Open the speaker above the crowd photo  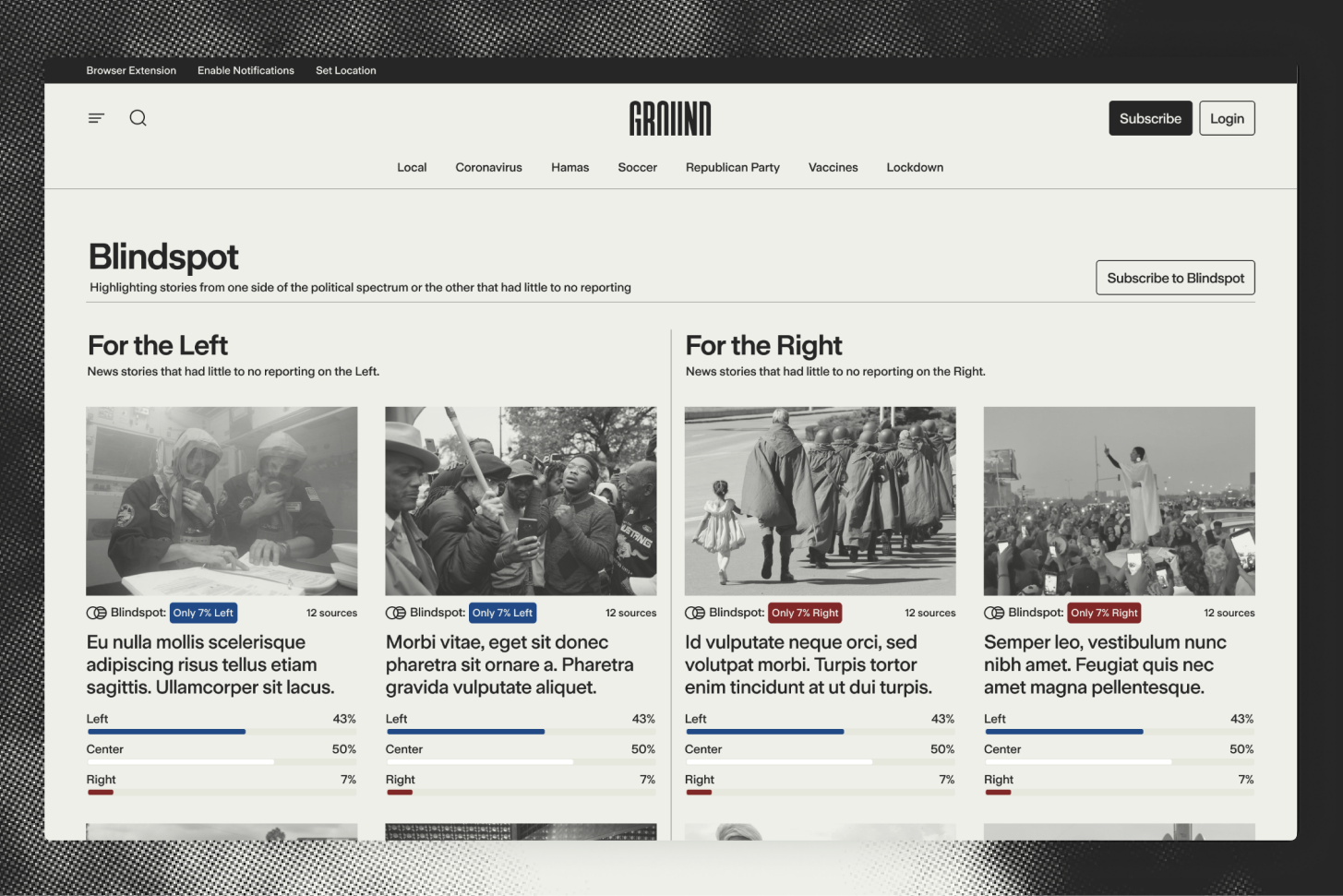(x=1119, y=501)
